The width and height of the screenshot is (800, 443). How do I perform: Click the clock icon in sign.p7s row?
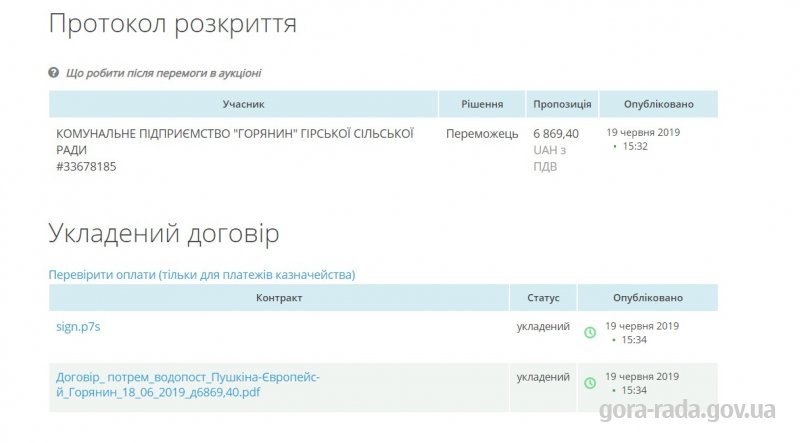590,333
